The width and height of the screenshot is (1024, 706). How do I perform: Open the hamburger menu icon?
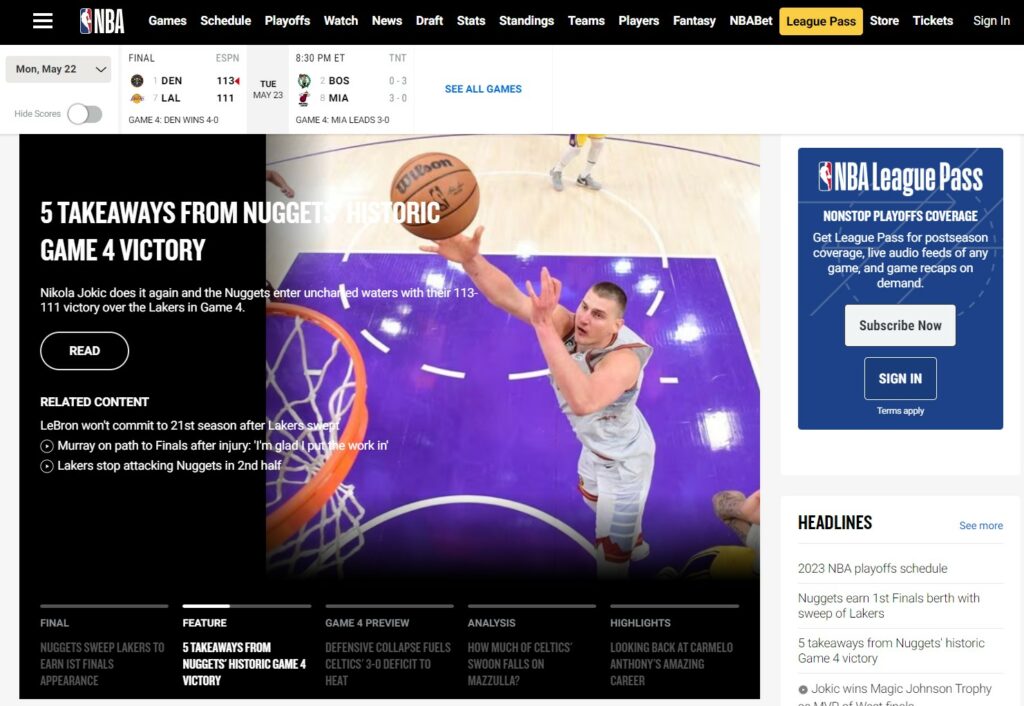pyautogui.click(x=42, y=21)
